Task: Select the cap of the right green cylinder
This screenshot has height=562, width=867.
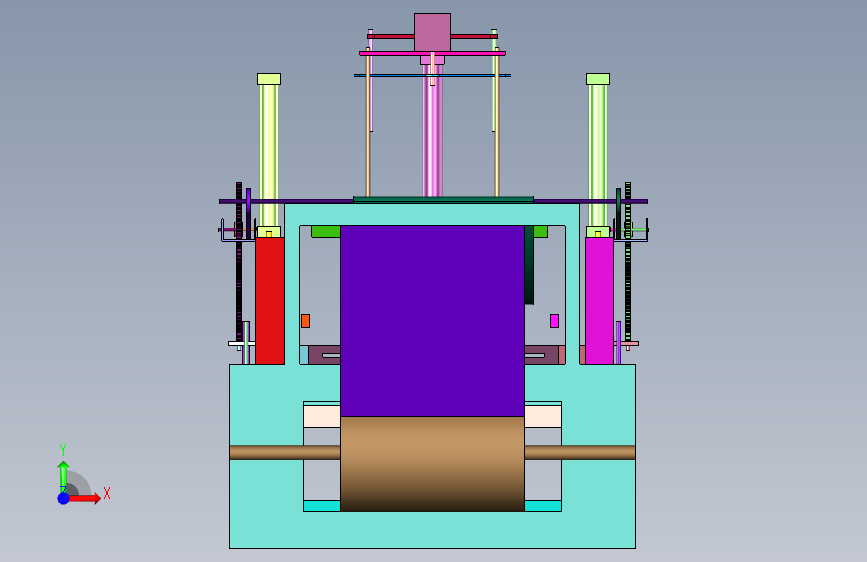Action: (598, 79)
